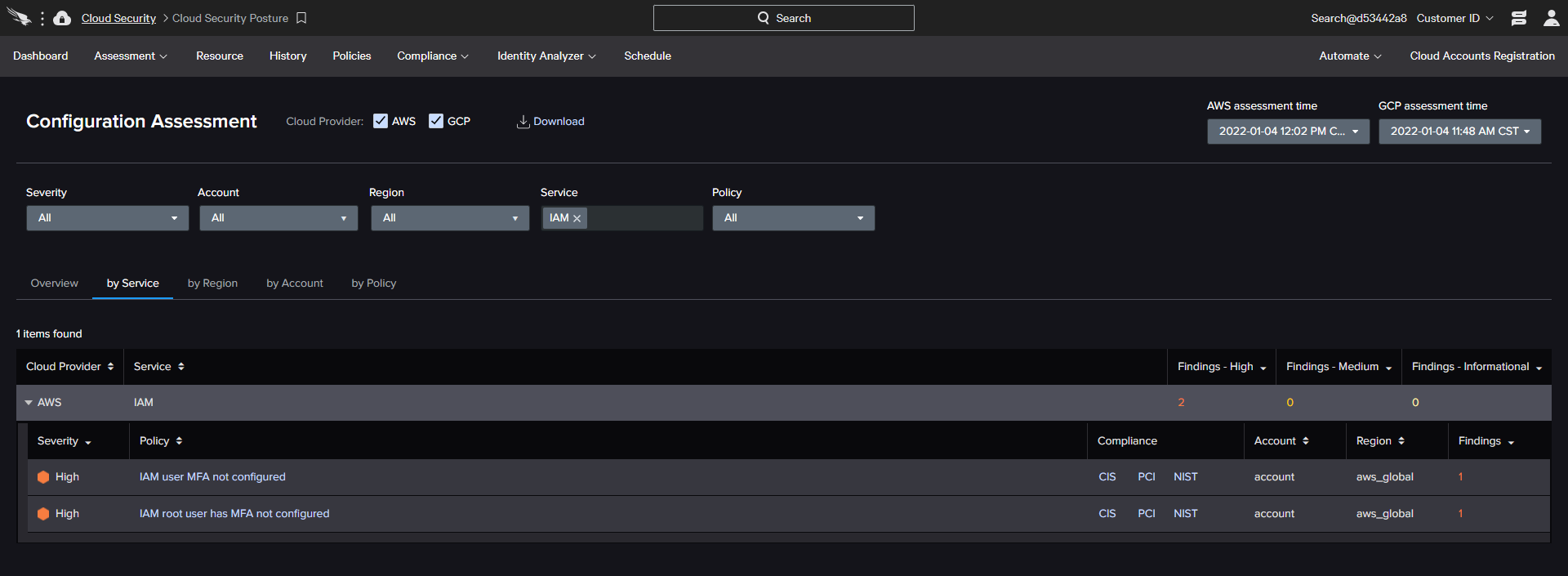Open the Assessment menu
This screenshot has height=576, width=1568.
(x=131, y=56)
